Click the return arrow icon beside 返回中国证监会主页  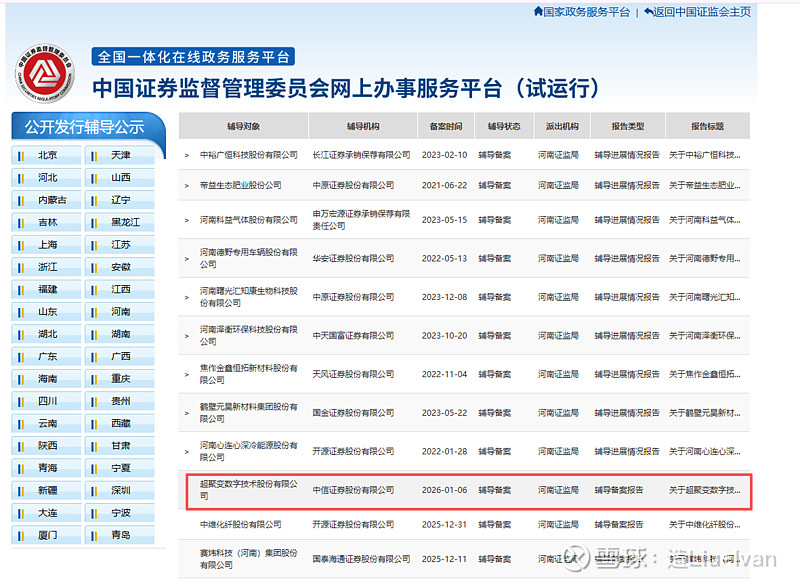(648, 11)
